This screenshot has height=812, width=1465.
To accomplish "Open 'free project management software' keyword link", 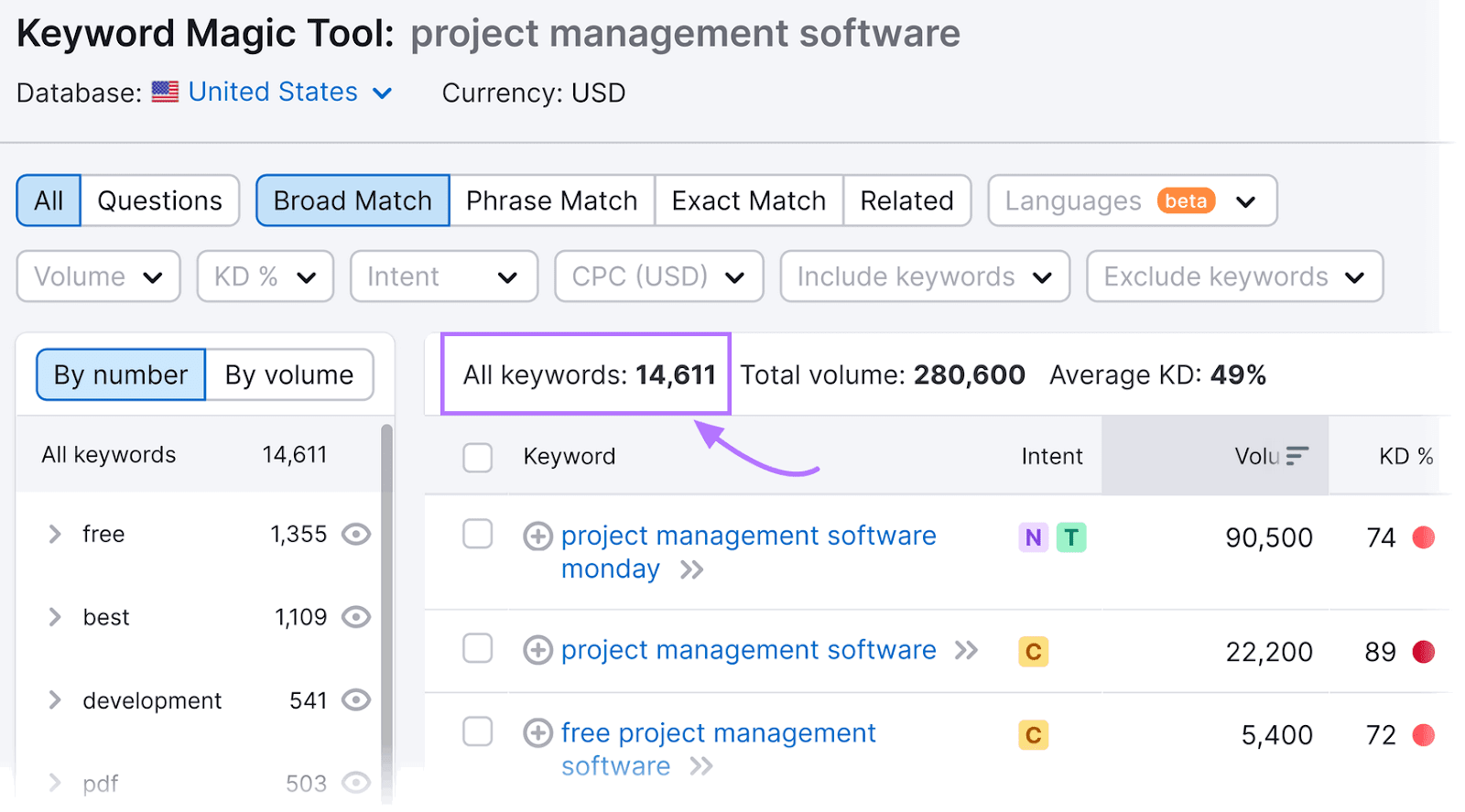I will 717,733.
